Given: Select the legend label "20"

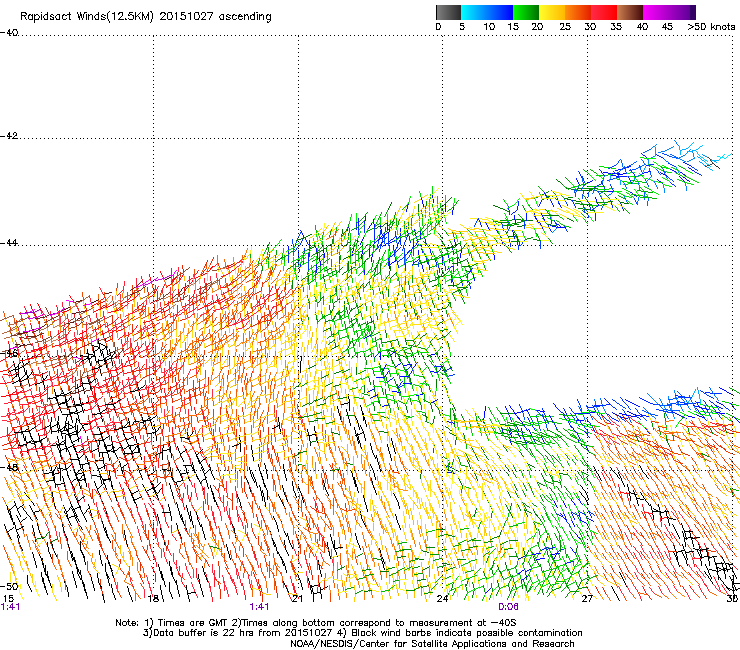Looking at the screenshot, I should (537, 27).
